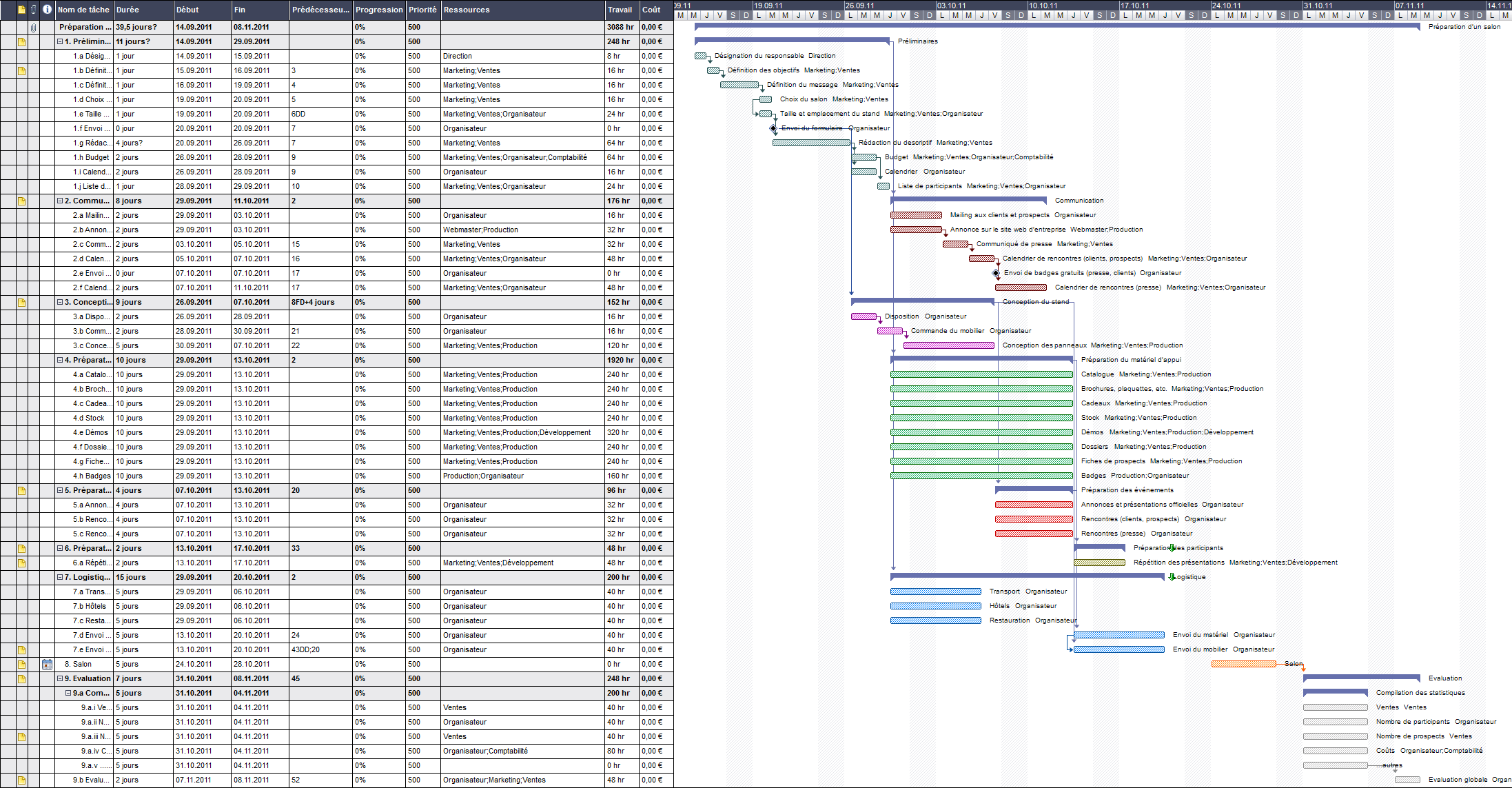
Task: Collapse the 7. Logistiq... summary task
Action: click(x=60, y=578)
